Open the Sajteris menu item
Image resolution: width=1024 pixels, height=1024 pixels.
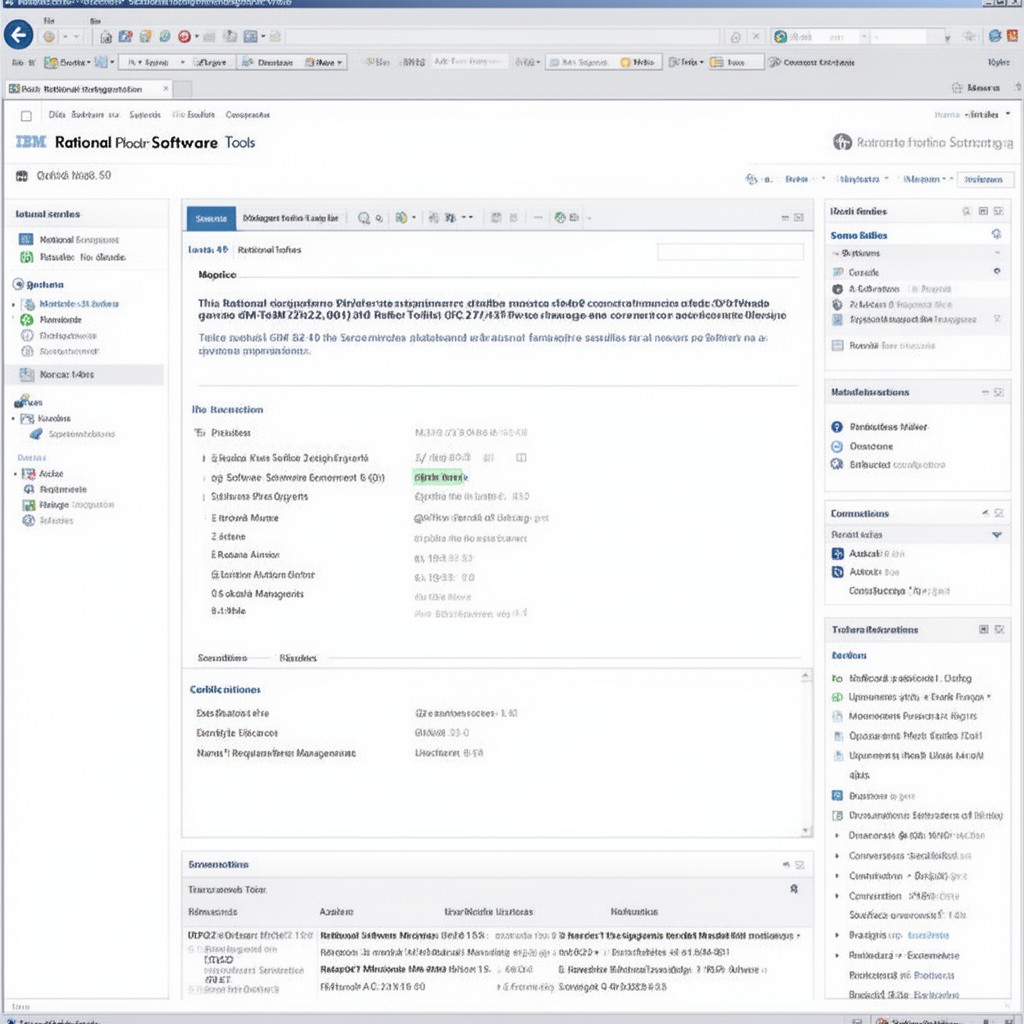click(x=145, y=115)
